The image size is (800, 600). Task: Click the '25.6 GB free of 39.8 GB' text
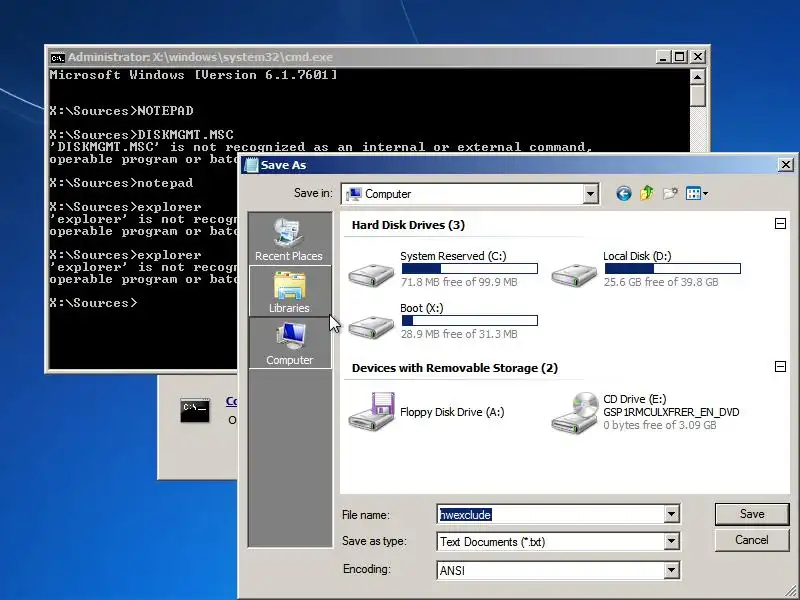click(661, 282)
